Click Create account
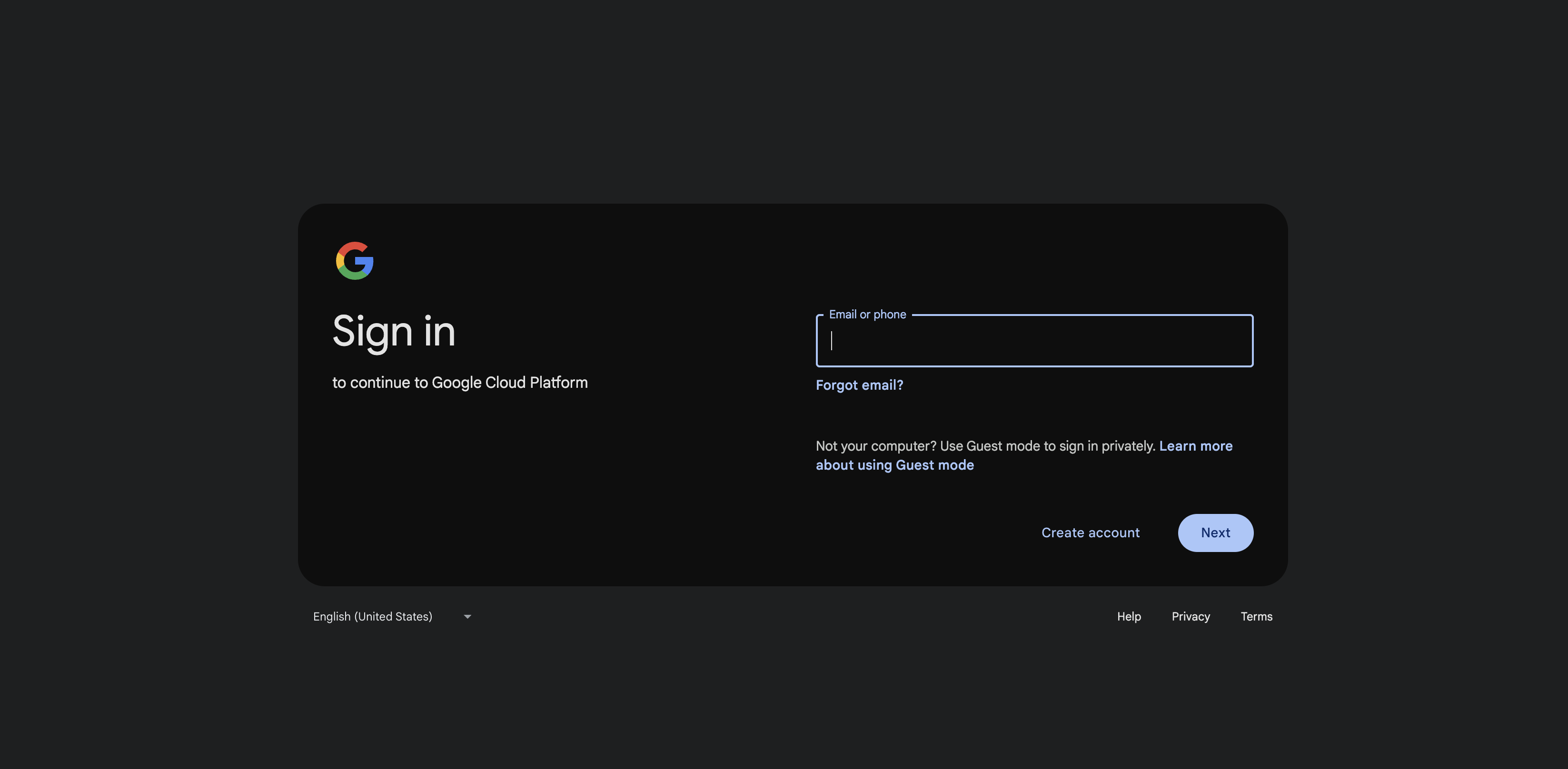 pyautogui.click(x=1090, y=533)
